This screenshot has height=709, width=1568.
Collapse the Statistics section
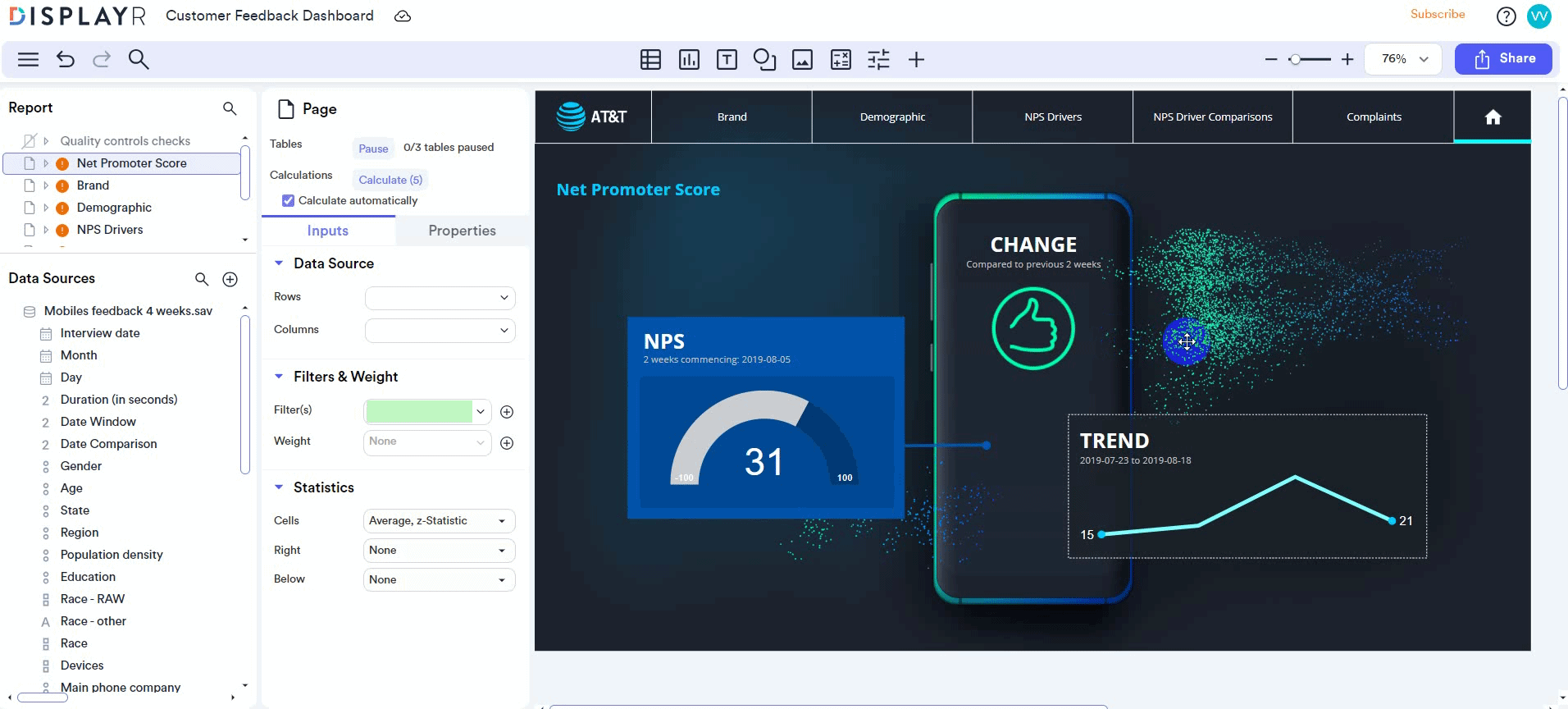(279, 487)
